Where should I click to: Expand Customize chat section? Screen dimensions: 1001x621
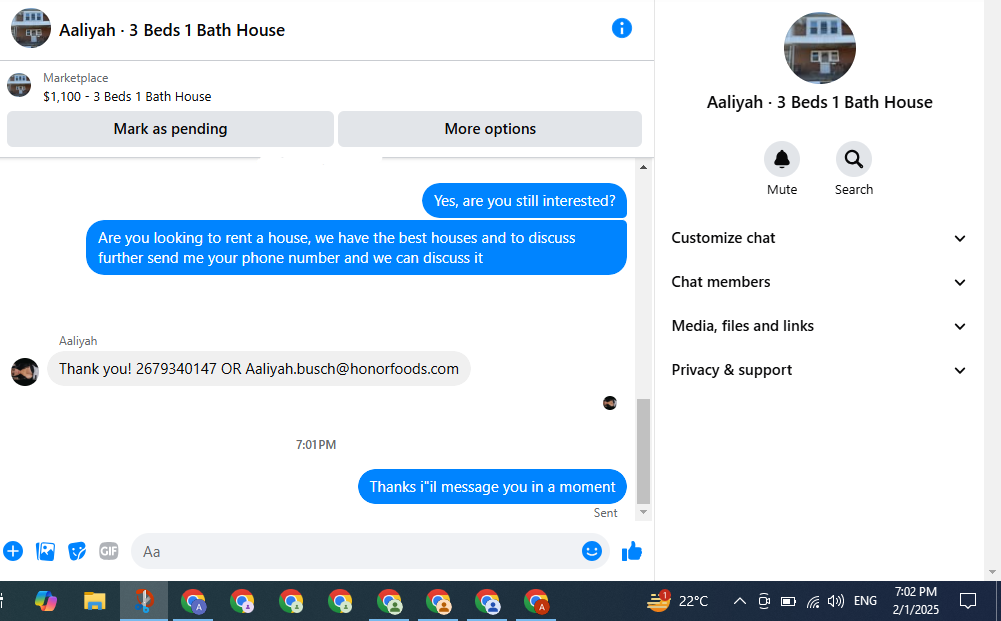pos(819,238)
